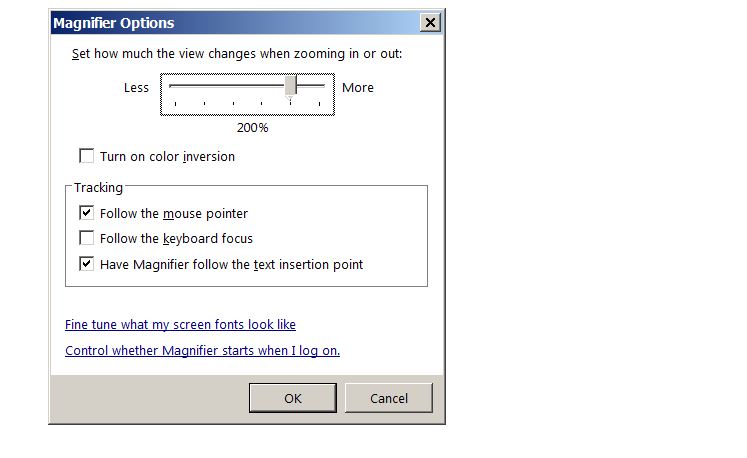Close the Magnifier Options dialog
The width and height of the screenshot is (747, 458).
[x=430, y=23]
